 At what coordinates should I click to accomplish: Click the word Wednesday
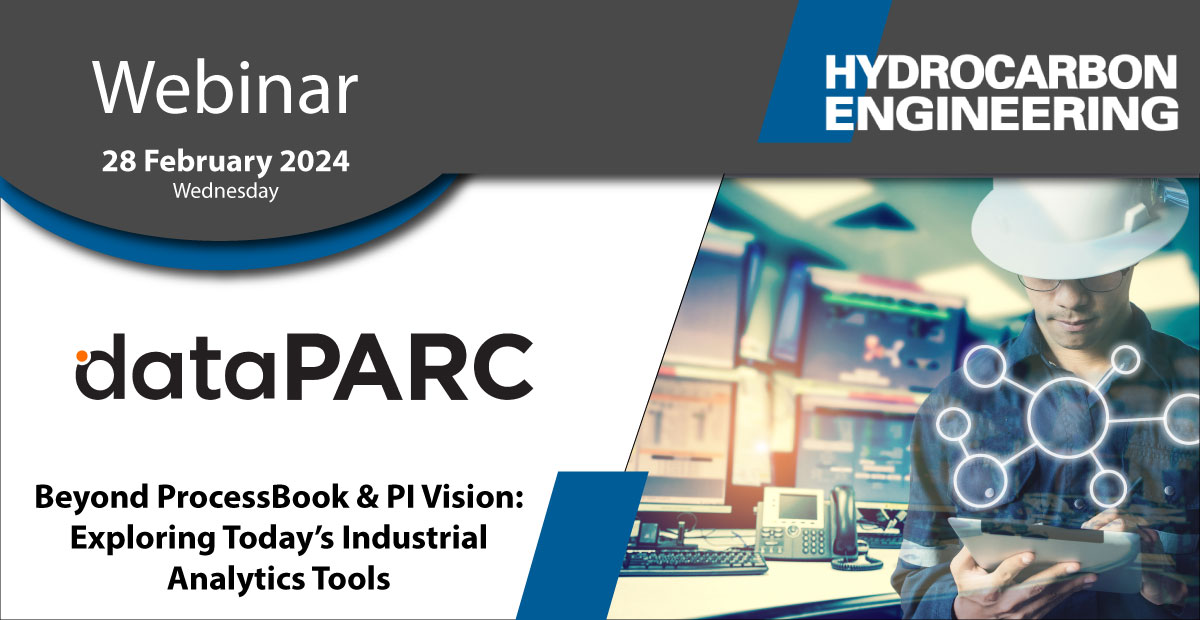pos(225,190)
